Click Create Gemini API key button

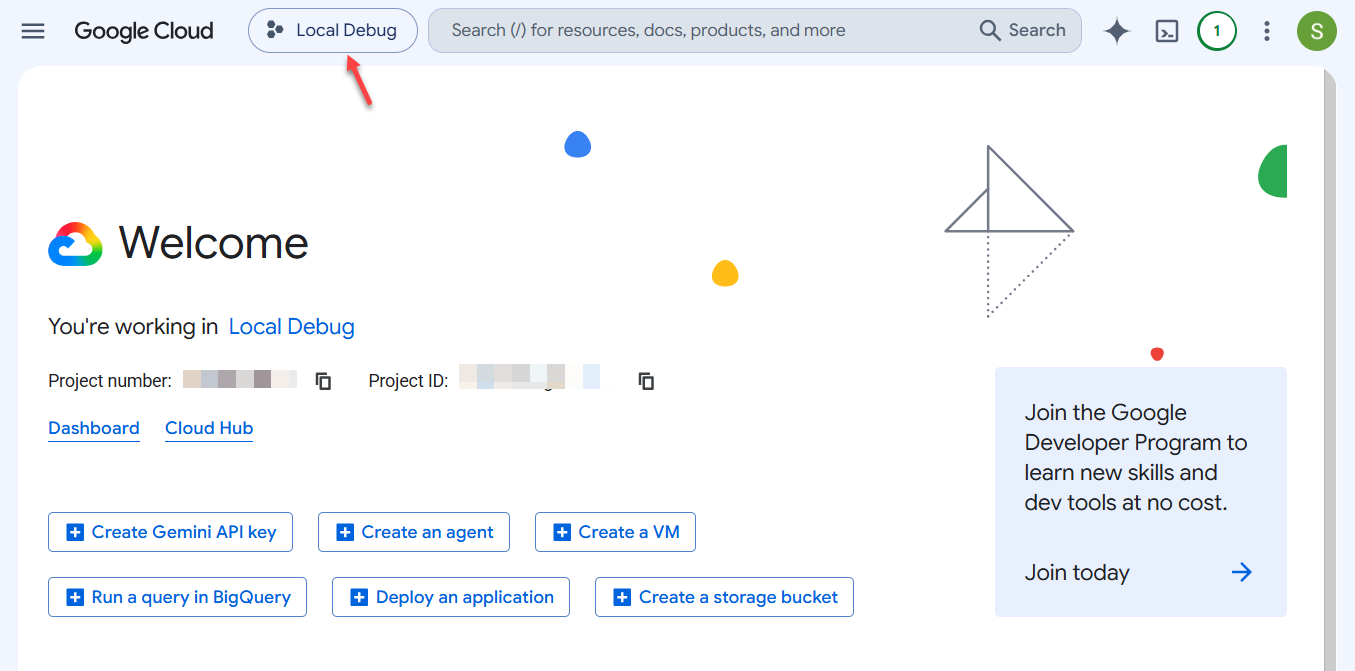(x=170, y=532)
